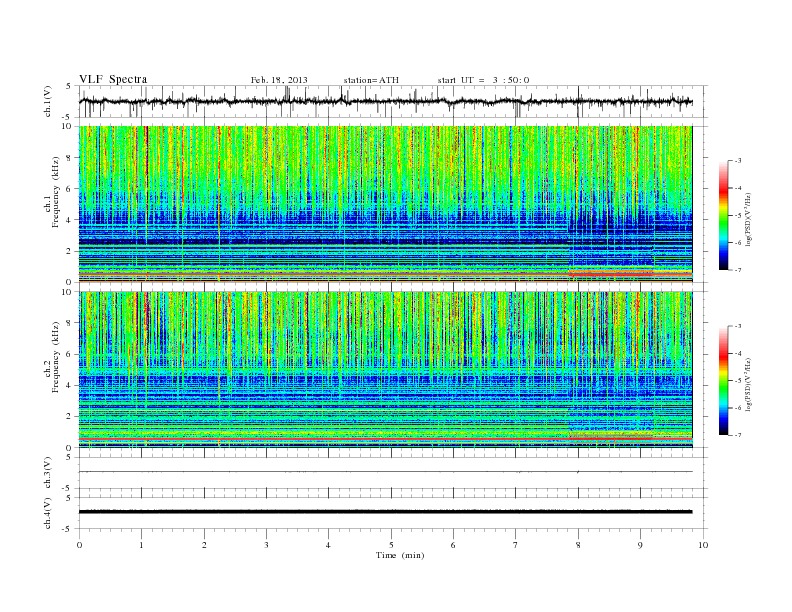792x612 pixels.
Task: Click the "ch.1(V)" waveform axis label
Action: point(48,101)
